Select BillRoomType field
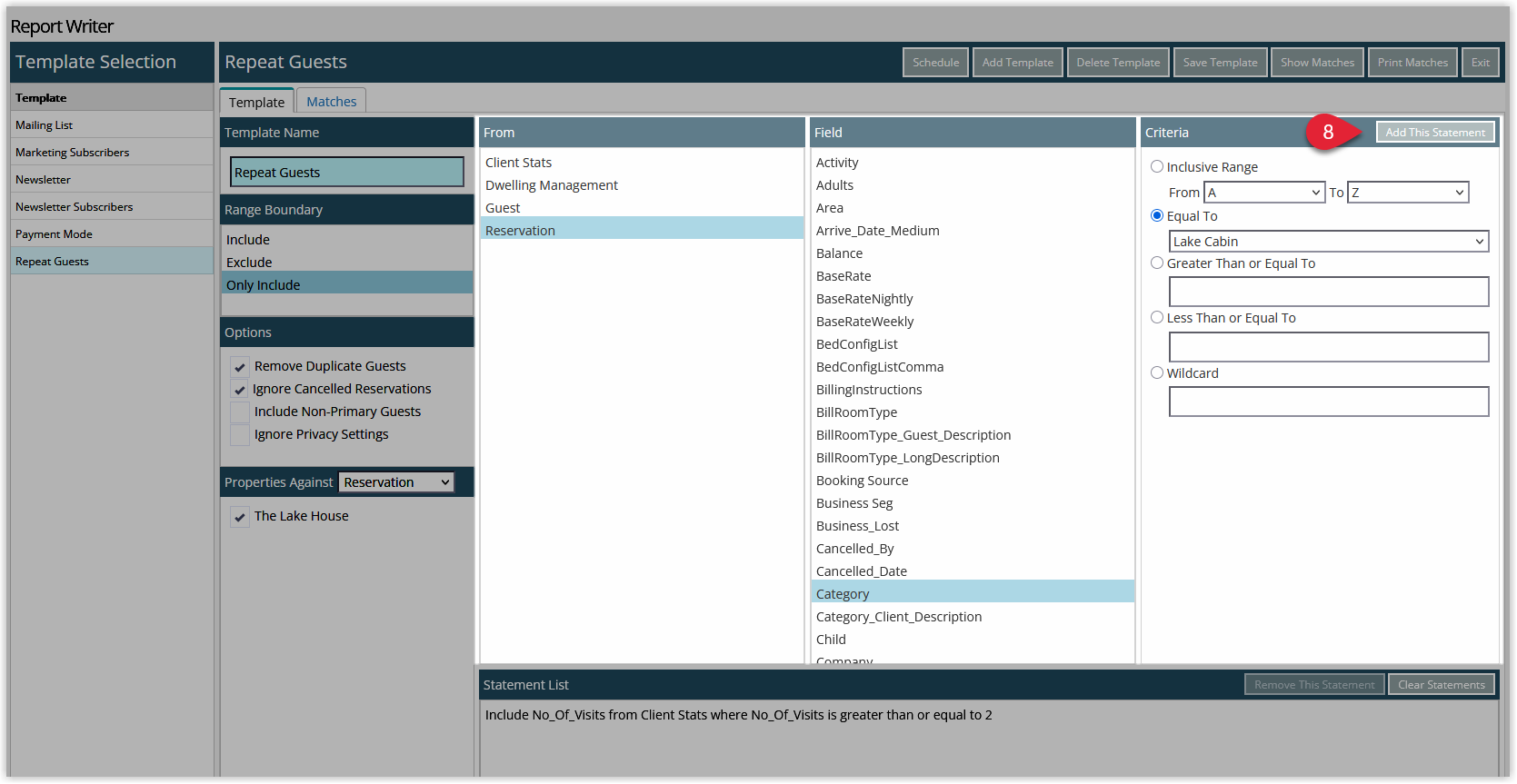Screen dimensions: 1517x784 click(973, 412)
